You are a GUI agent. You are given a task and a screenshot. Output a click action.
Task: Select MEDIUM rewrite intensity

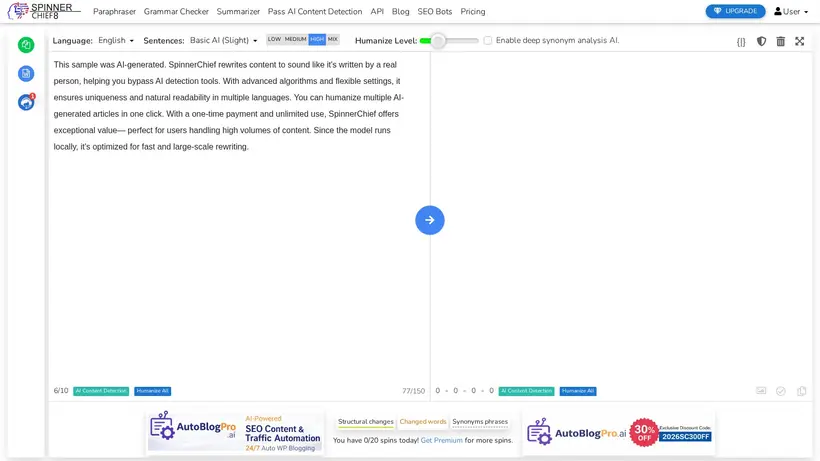pyautogui.click(x=295, y=39)
